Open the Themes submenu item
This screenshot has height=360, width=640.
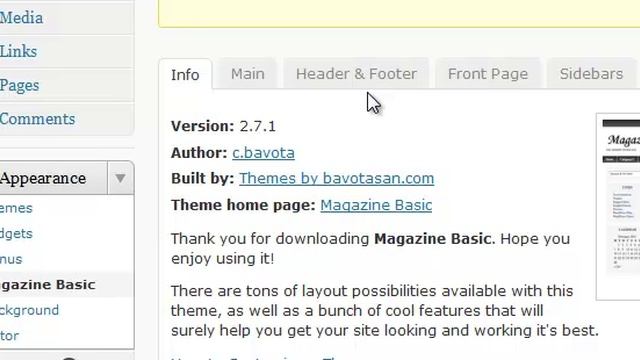point(16,208)
